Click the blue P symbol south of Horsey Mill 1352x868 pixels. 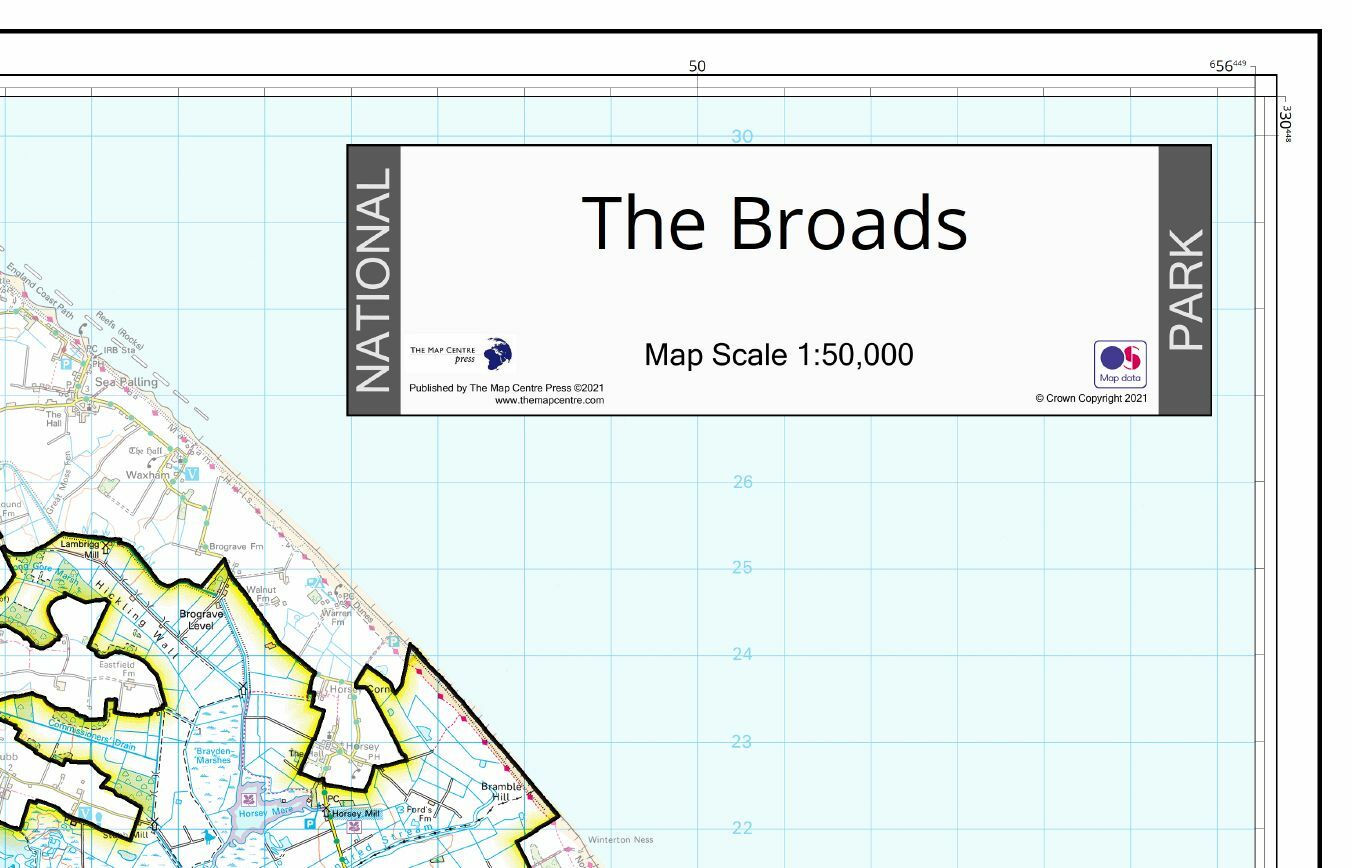(309, 823)
